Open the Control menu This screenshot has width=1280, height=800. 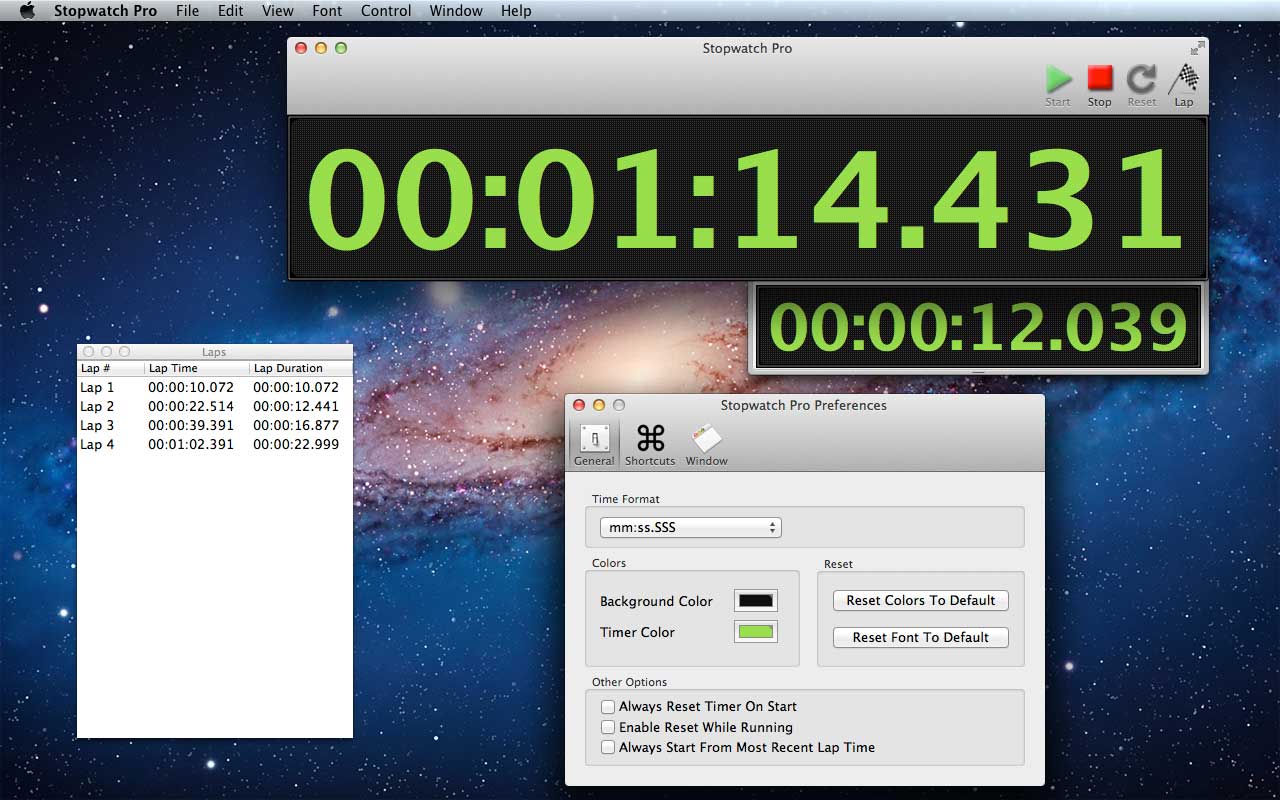click(x=385, y=11)
